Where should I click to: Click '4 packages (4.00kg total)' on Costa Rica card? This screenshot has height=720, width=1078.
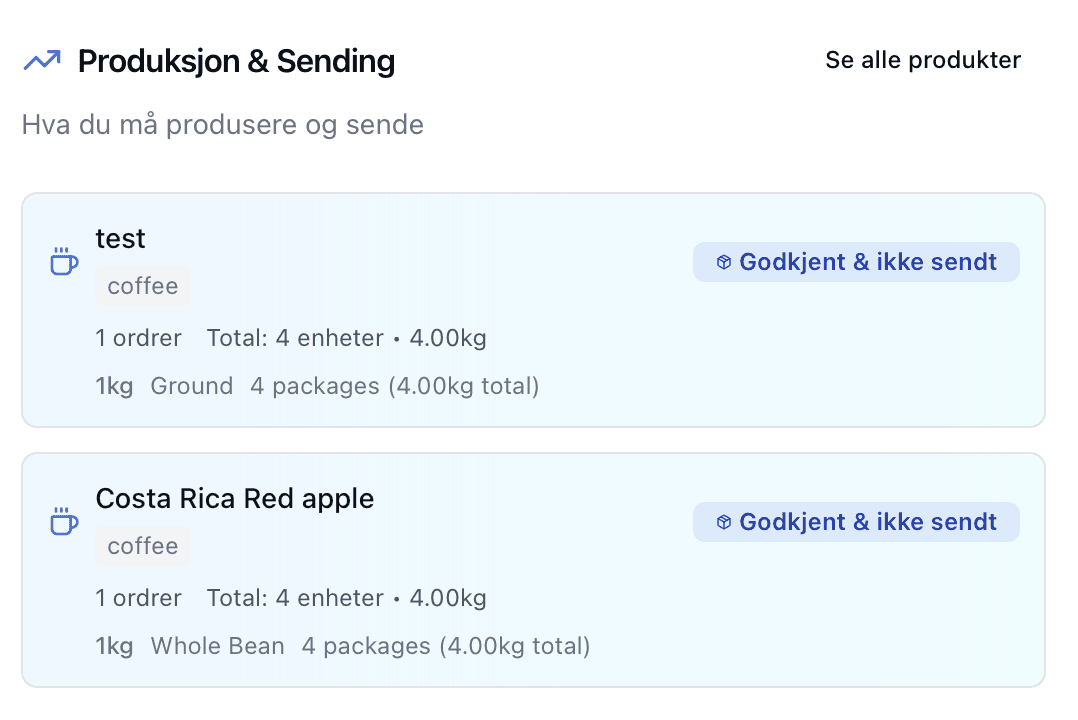coord(446,646)
